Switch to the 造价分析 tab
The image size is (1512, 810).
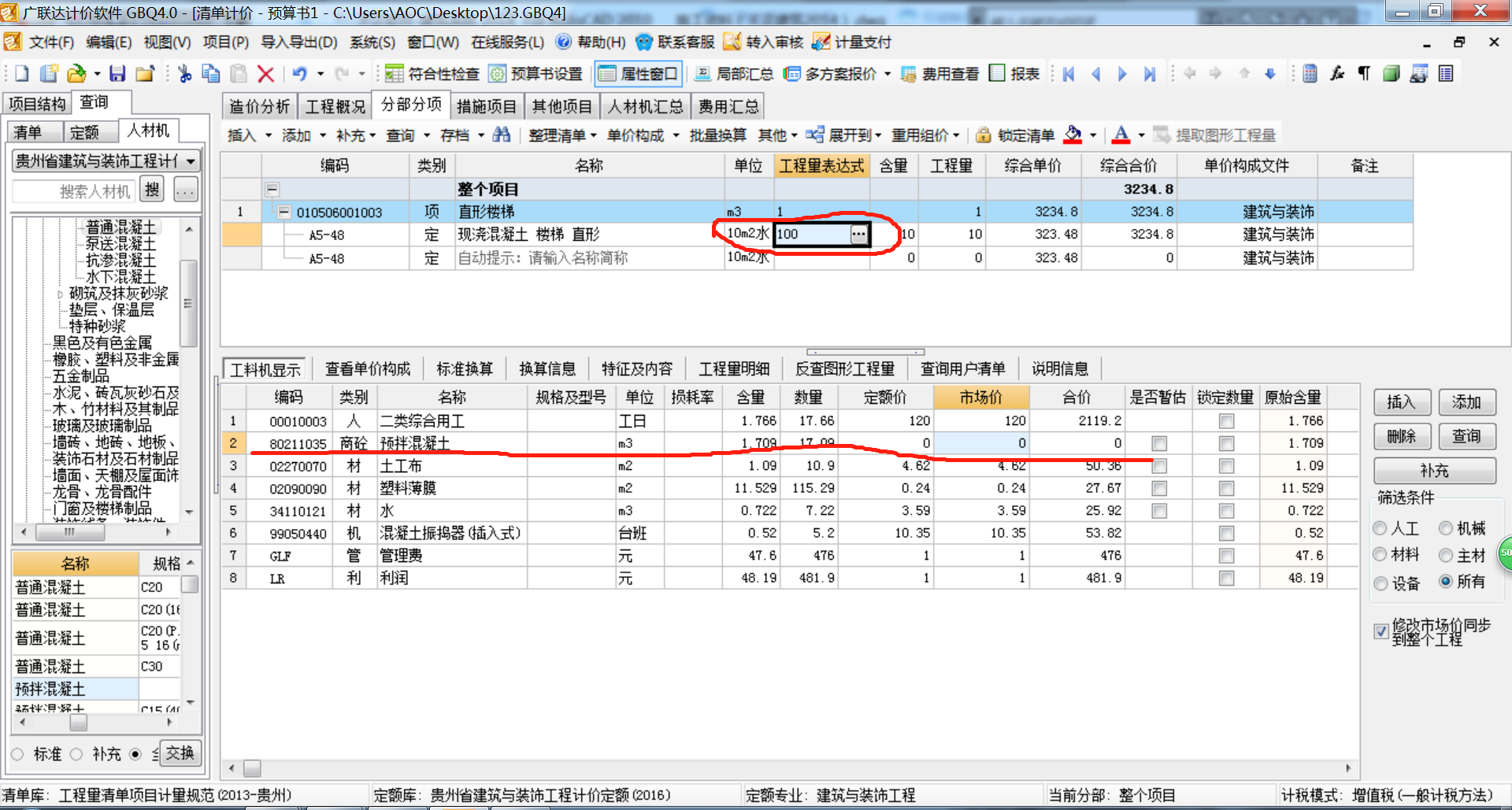(259, 106)
